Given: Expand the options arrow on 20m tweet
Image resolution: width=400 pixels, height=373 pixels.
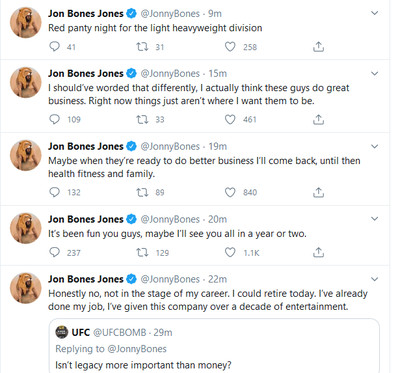Looking at the screenshot, I should (x=375, y=219).
